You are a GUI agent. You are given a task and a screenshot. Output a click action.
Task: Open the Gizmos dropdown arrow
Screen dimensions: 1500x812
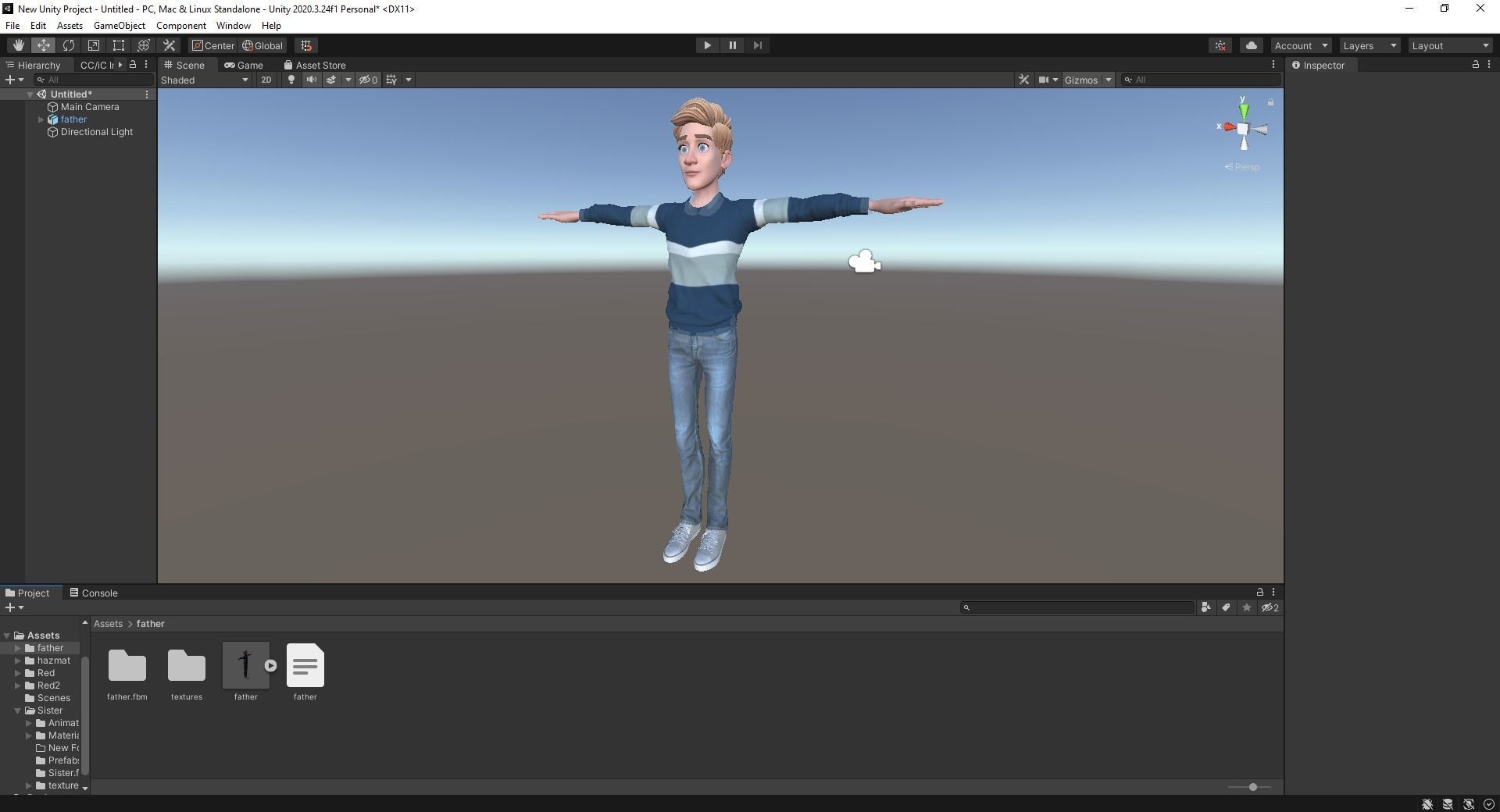(x=1108, y=80)
